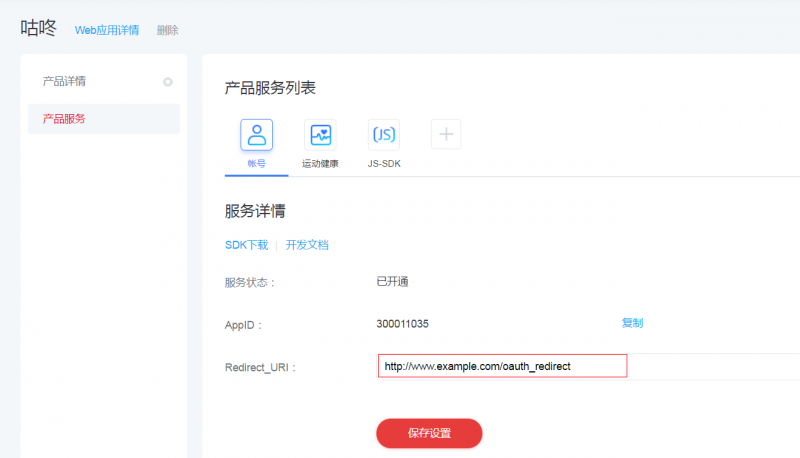Click the icon beside 产品详情
800x458 pixels.
[168, 82]
